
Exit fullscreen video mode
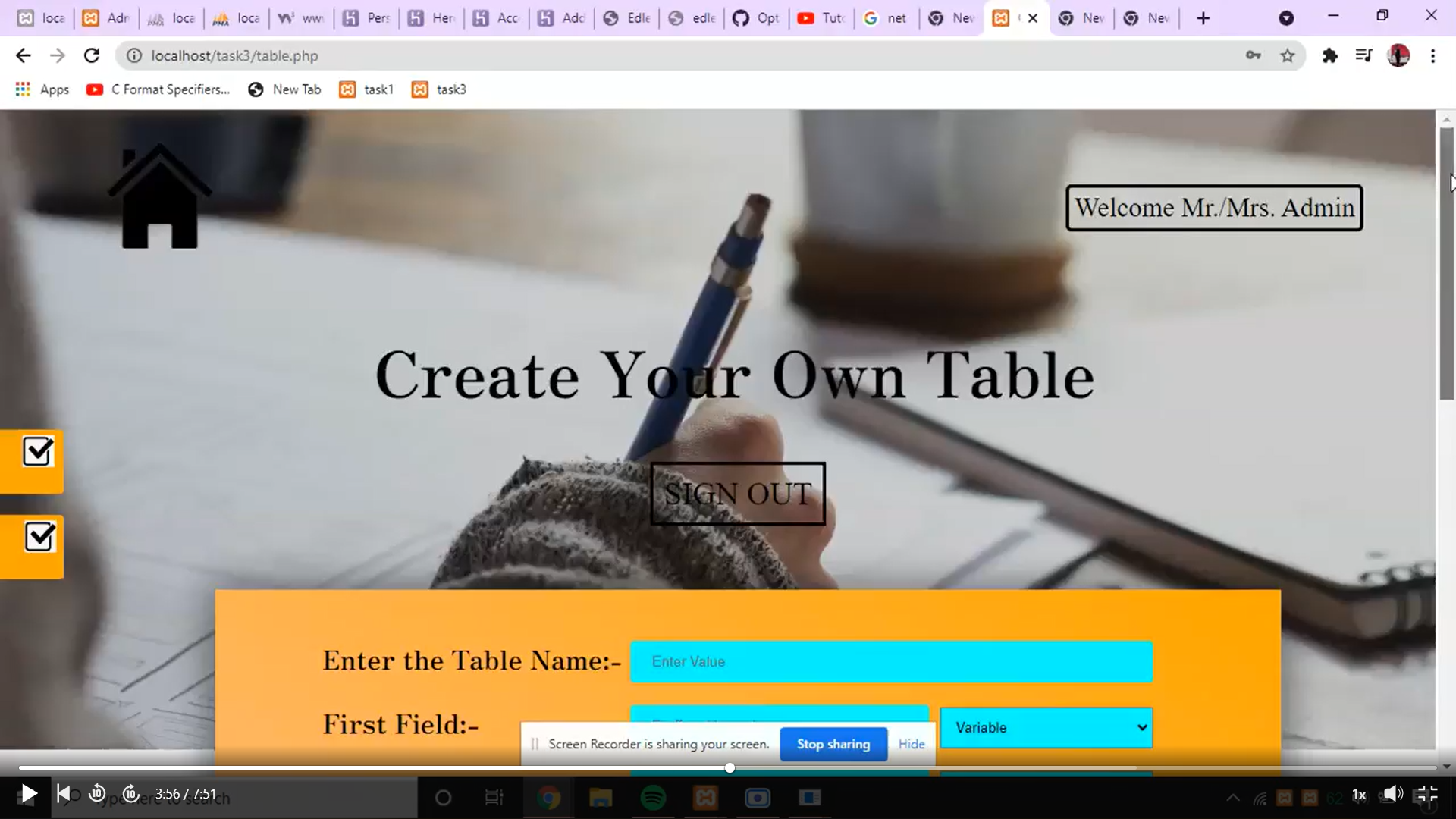click(x=1427, y=794)
